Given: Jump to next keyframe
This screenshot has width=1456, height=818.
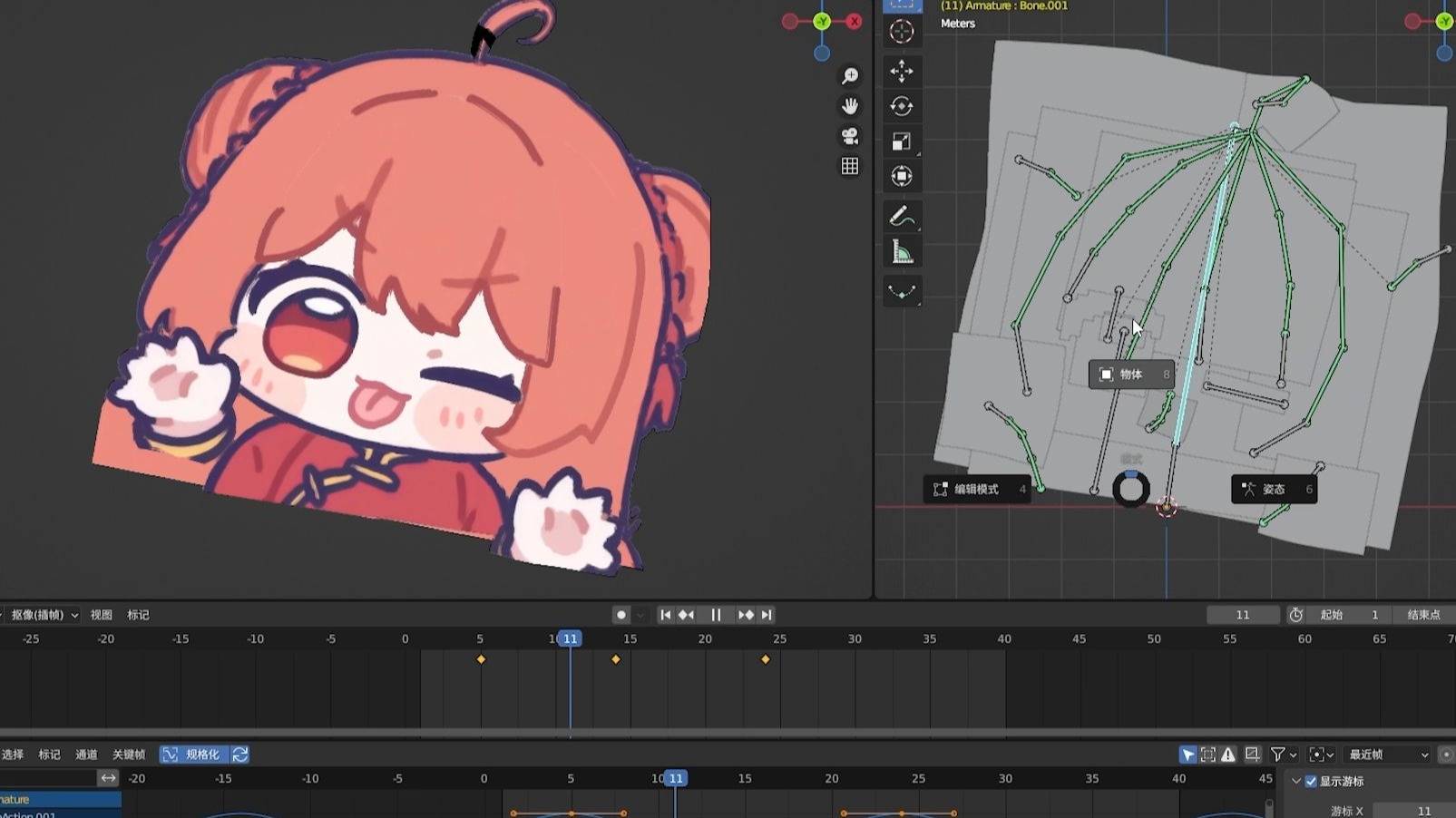Looking at the screenshot, I should 746,615.
